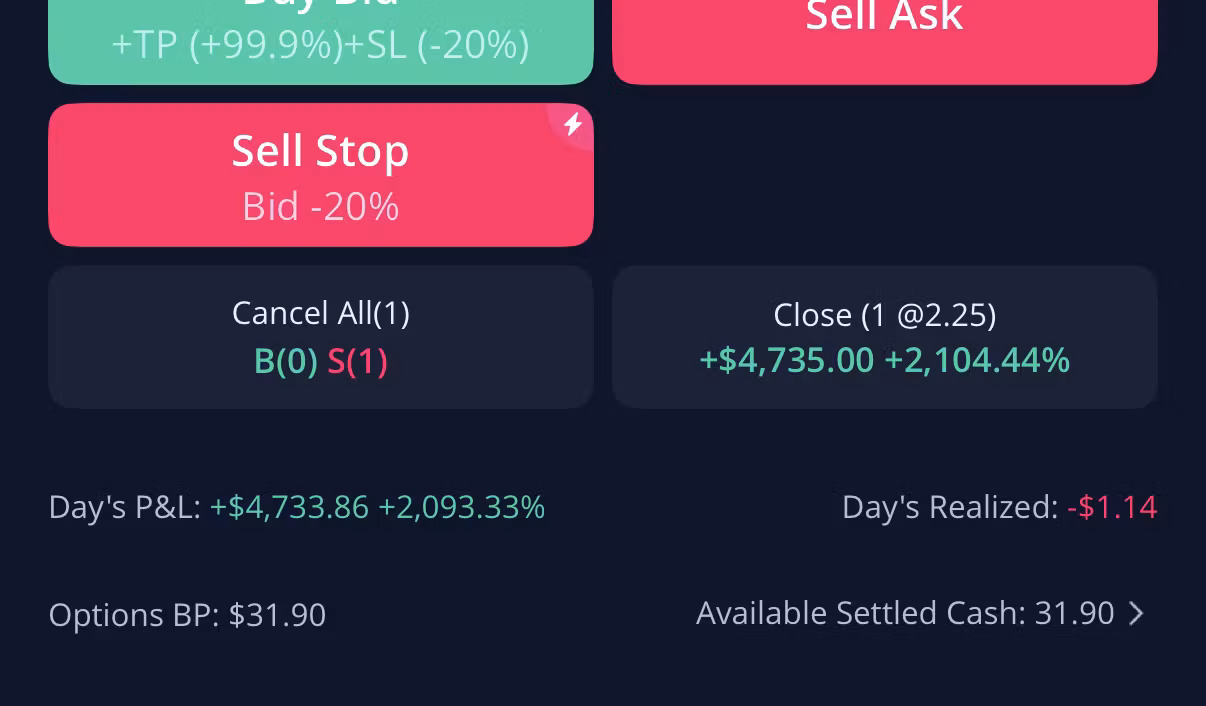Tap the lightning bolt icon on Sell Stop

573,124
